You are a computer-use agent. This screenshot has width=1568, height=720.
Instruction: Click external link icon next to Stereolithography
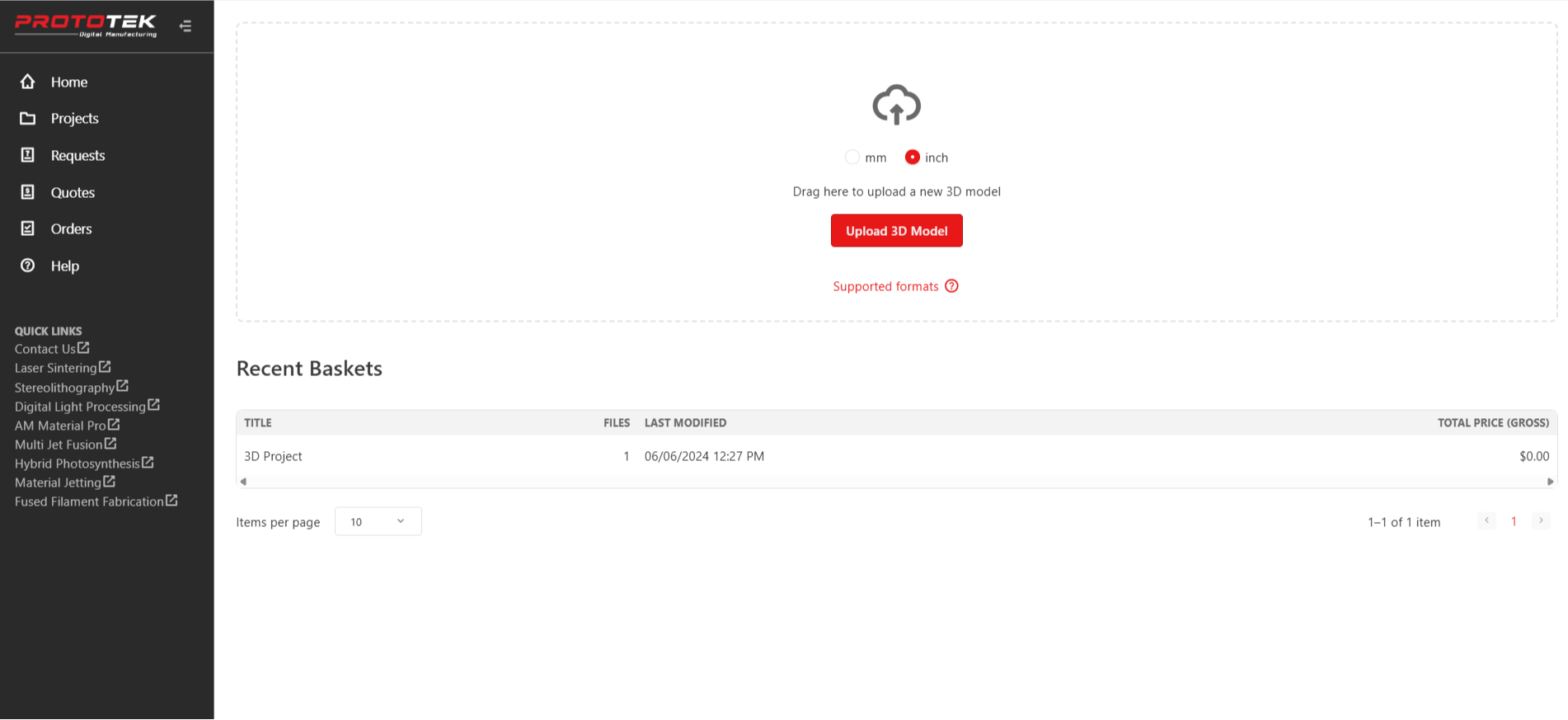[122, 386]
